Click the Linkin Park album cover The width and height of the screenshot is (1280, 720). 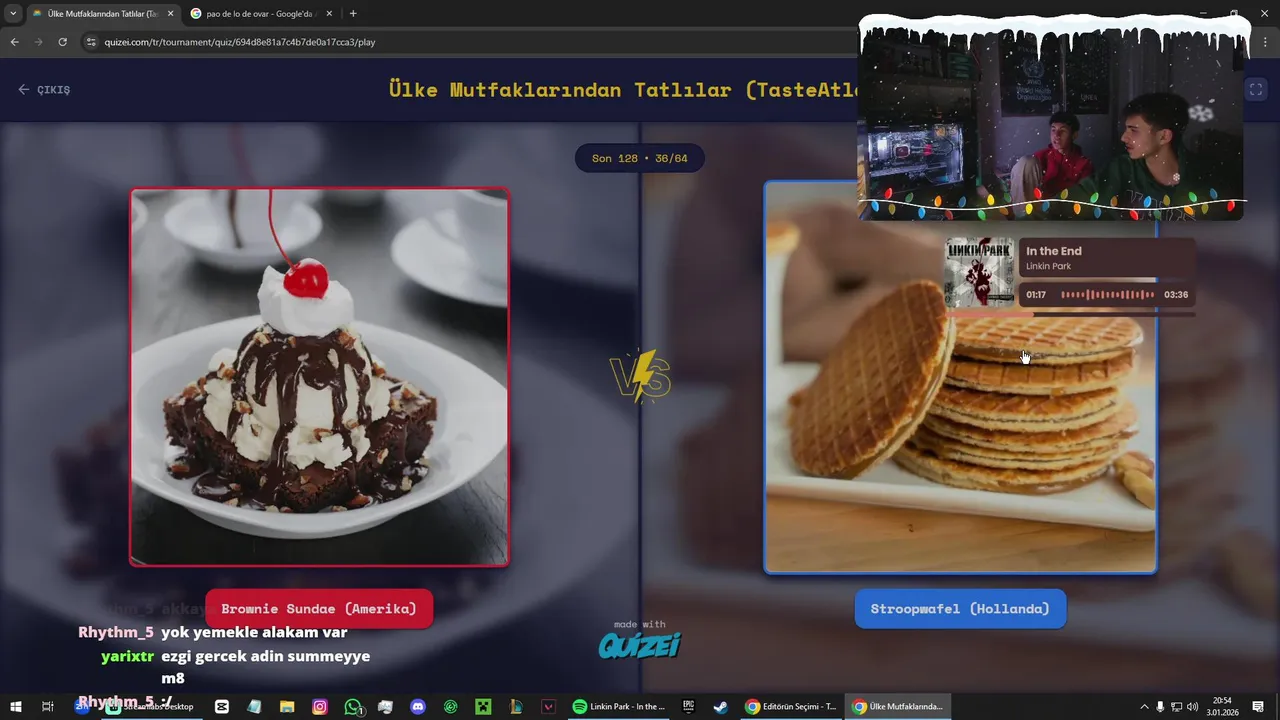[980, 272]
